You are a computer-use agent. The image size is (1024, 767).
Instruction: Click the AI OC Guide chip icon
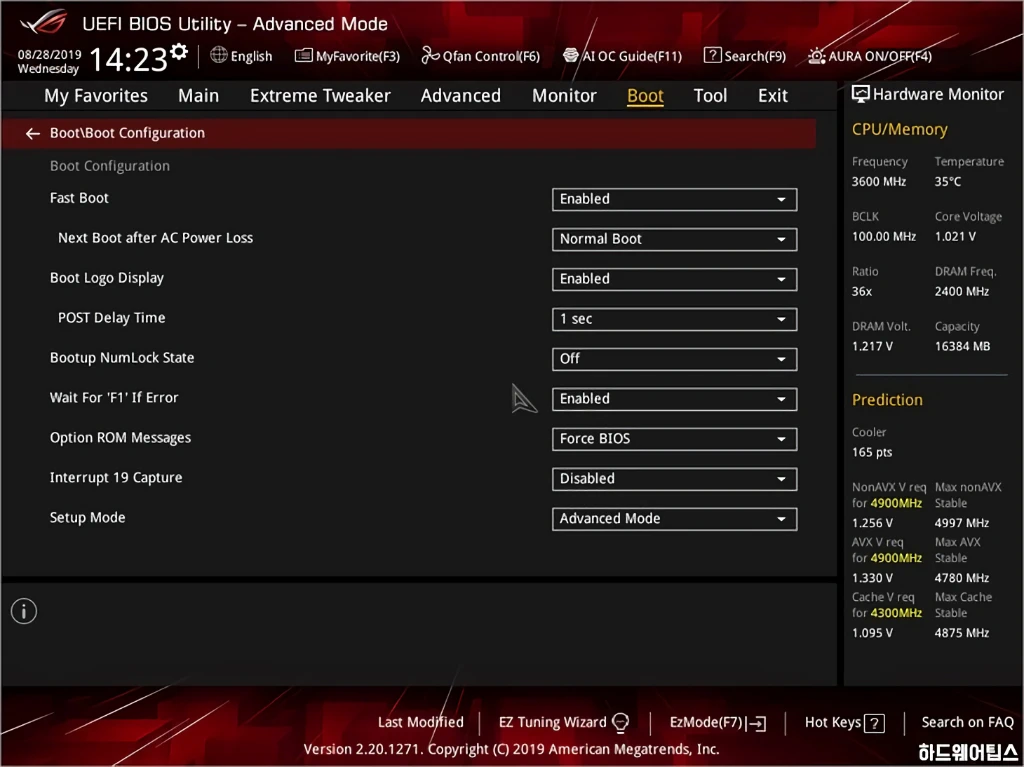click(x=571, y=56)
